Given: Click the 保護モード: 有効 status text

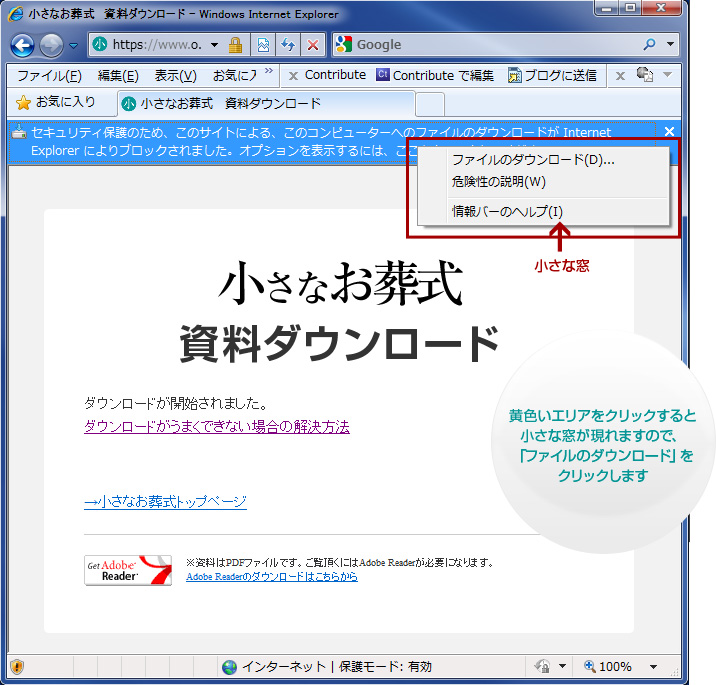Looking at the screenshot, I should point(385,667).
